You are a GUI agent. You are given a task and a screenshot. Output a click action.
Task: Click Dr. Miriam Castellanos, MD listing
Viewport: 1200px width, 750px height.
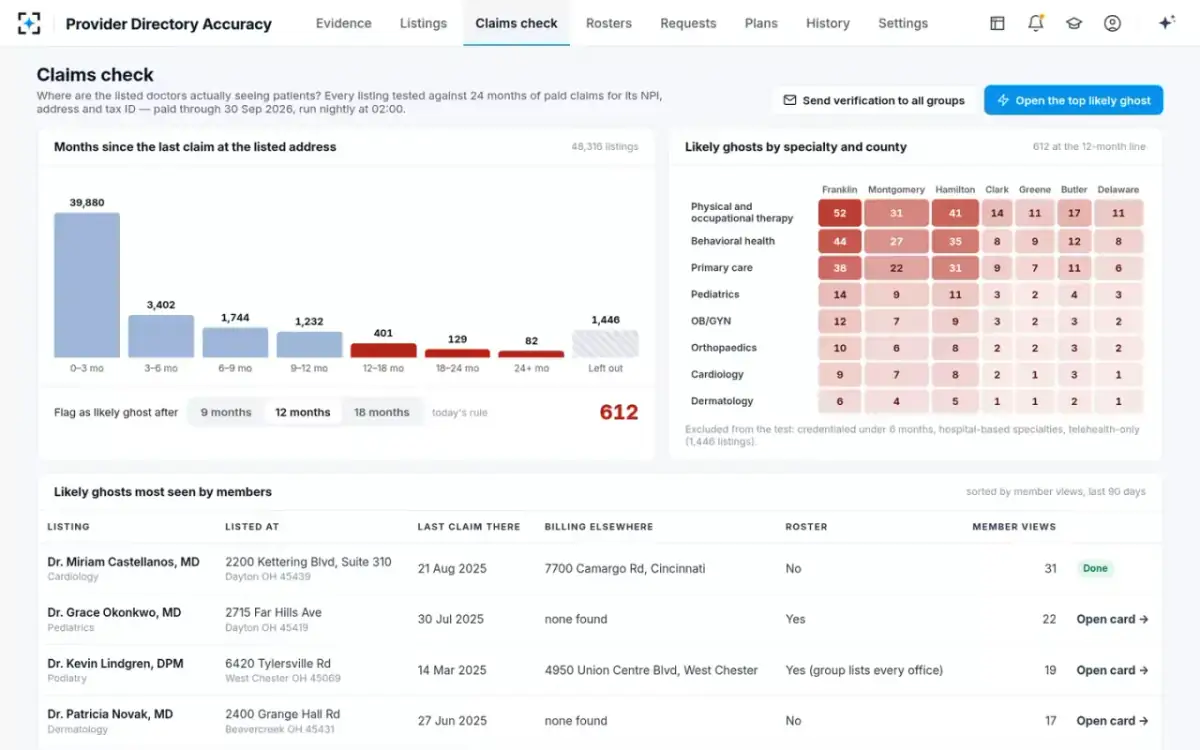[123, 562]
